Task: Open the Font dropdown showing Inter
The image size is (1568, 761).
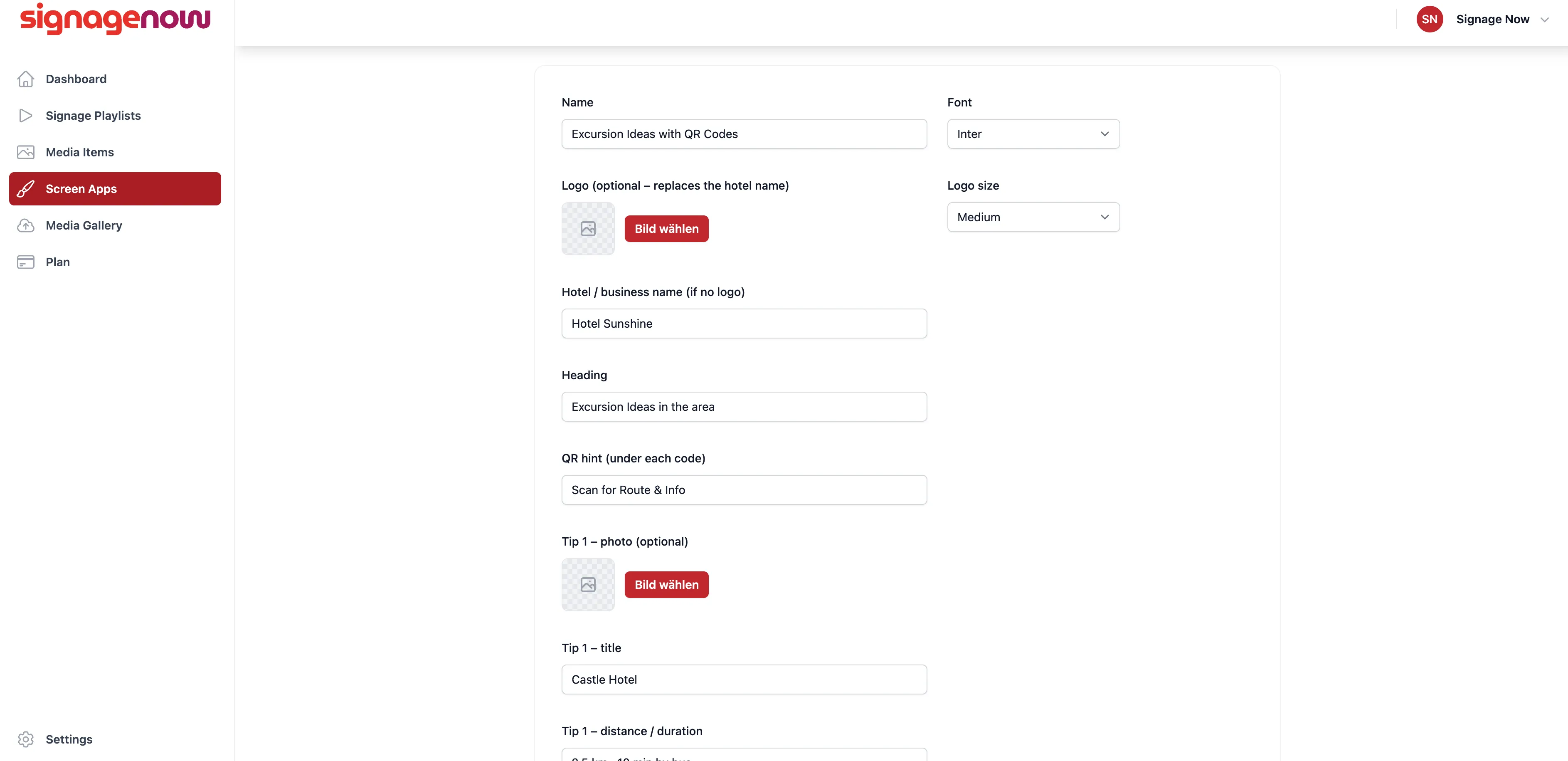Action: (x=1033, y=134)
